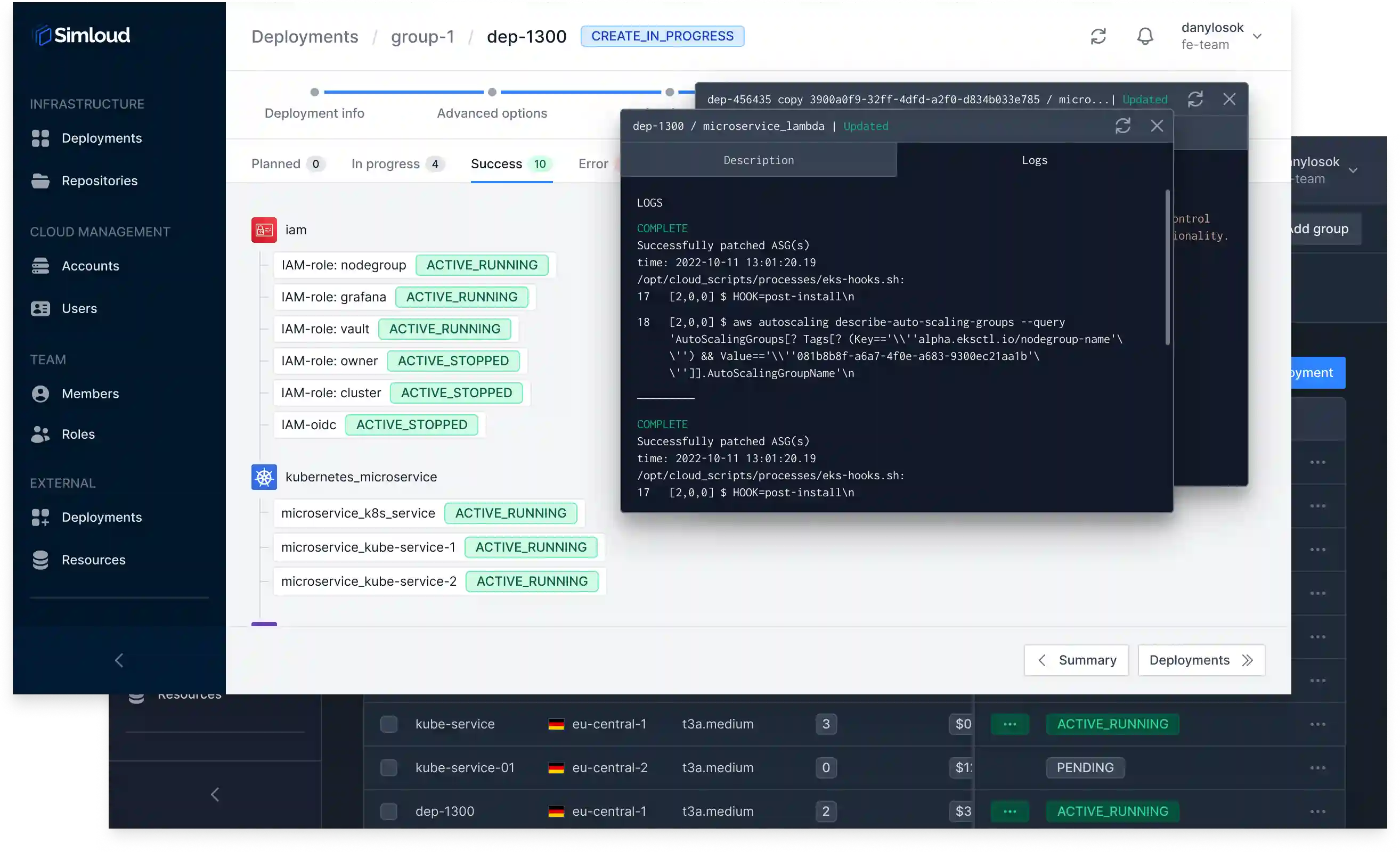Check the dep-1300 row checkbox
The image size is (1400, 852).
tap(389, 811)
